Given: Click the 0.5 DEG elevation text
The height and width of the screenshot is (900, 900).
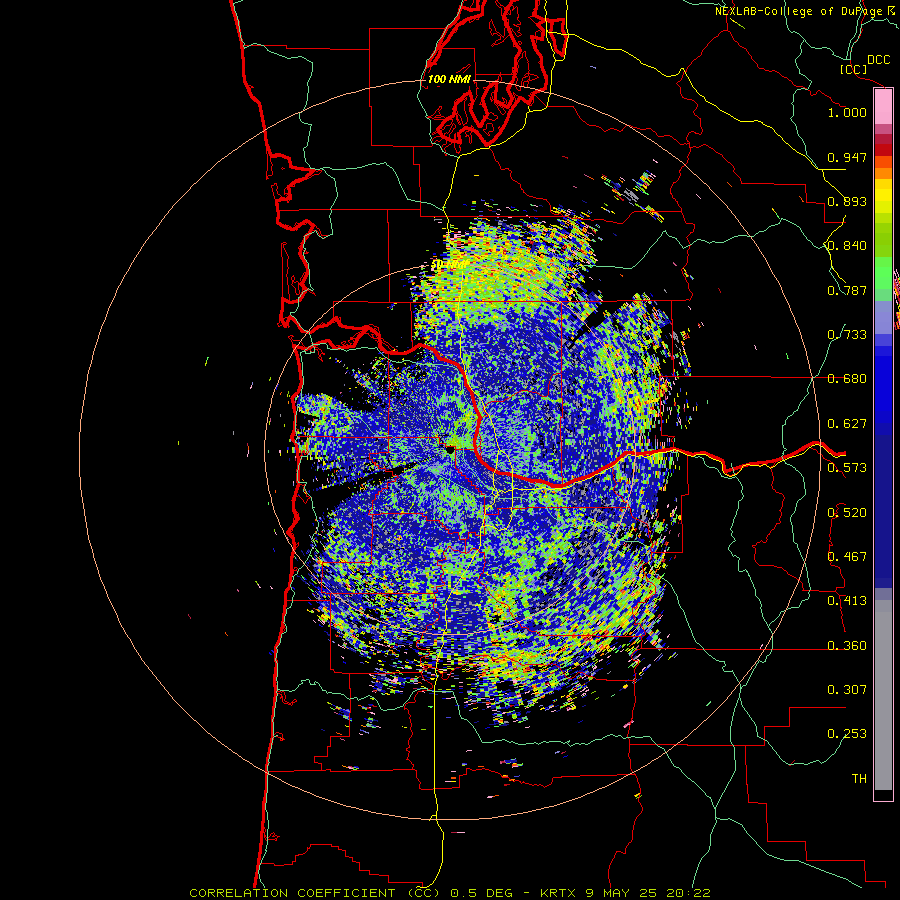Looking at the screenshot, I should [x=482, y=893].
